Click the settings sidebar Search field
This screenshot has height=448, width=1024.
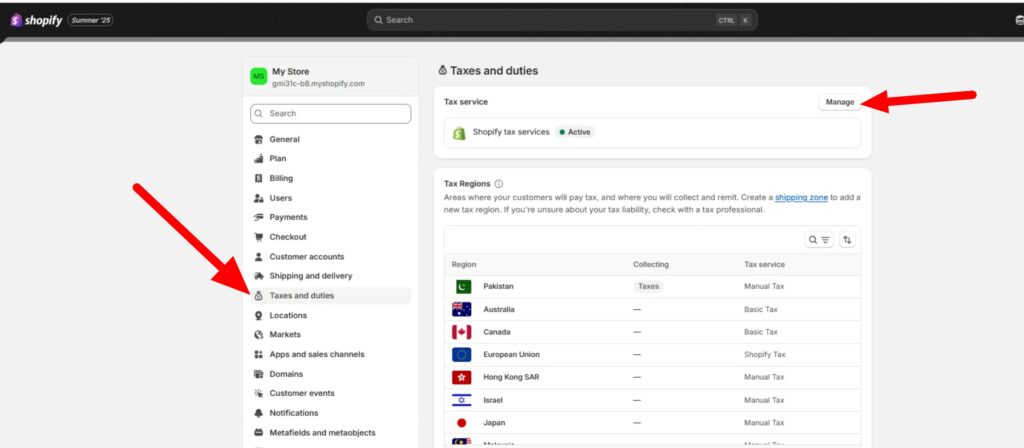[x=330, y=114]
